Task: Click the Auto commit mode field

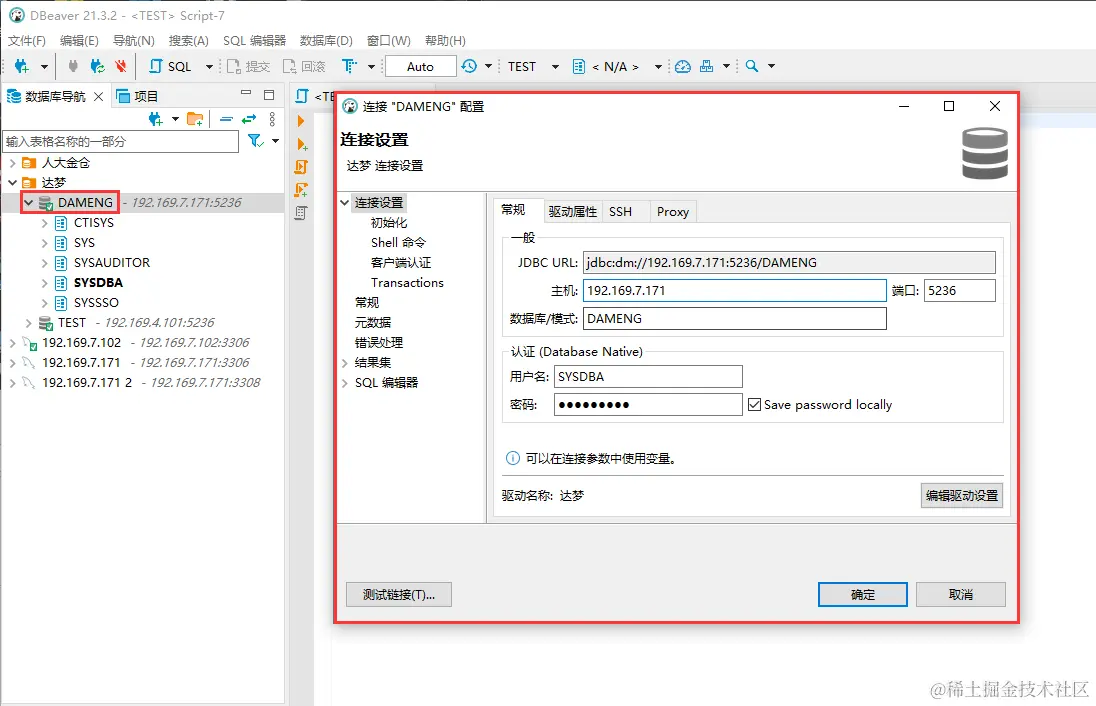Action: 420,66
